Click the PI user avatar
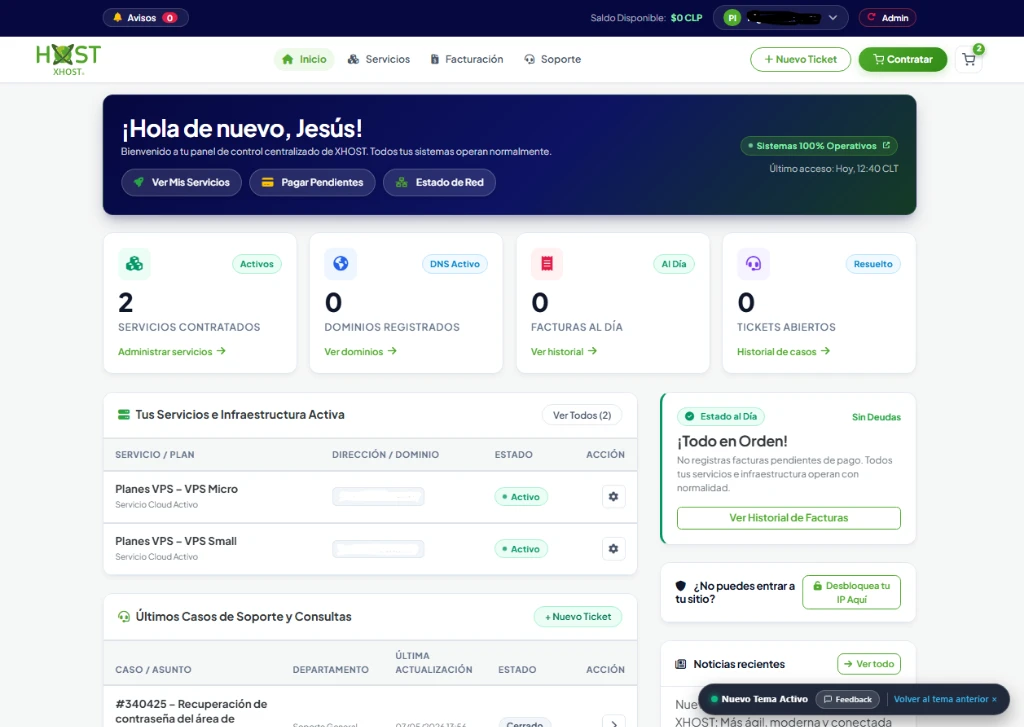Screen dimensions: 1024x727 (x=732, y=18)
